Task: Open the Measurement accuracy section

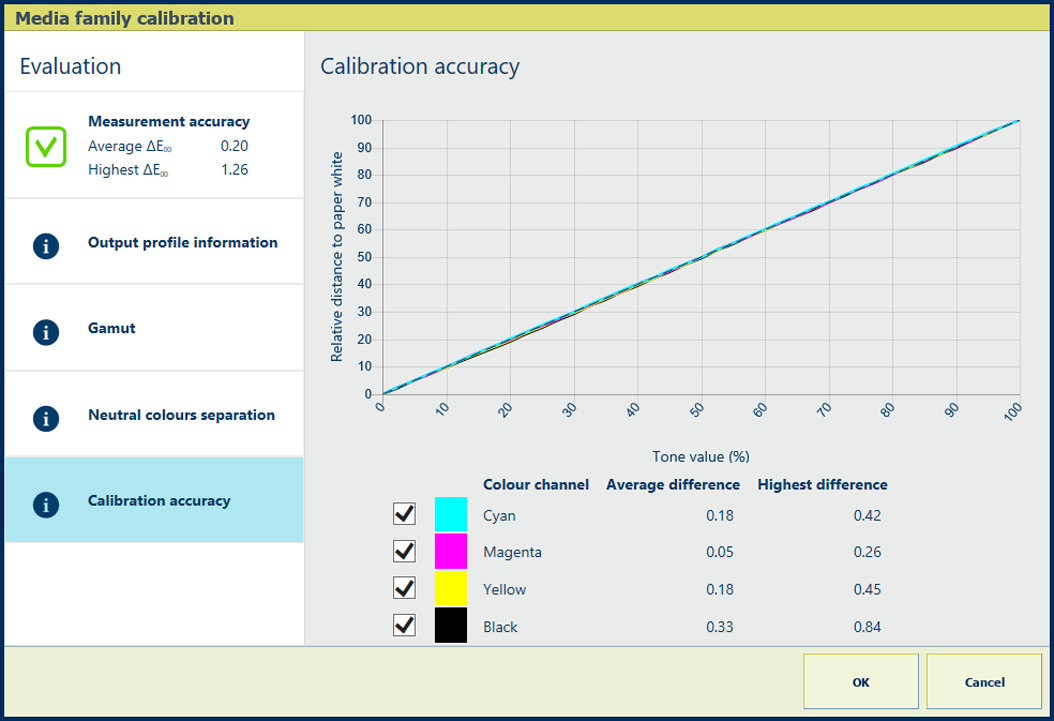Action: (x=168, y=122)
